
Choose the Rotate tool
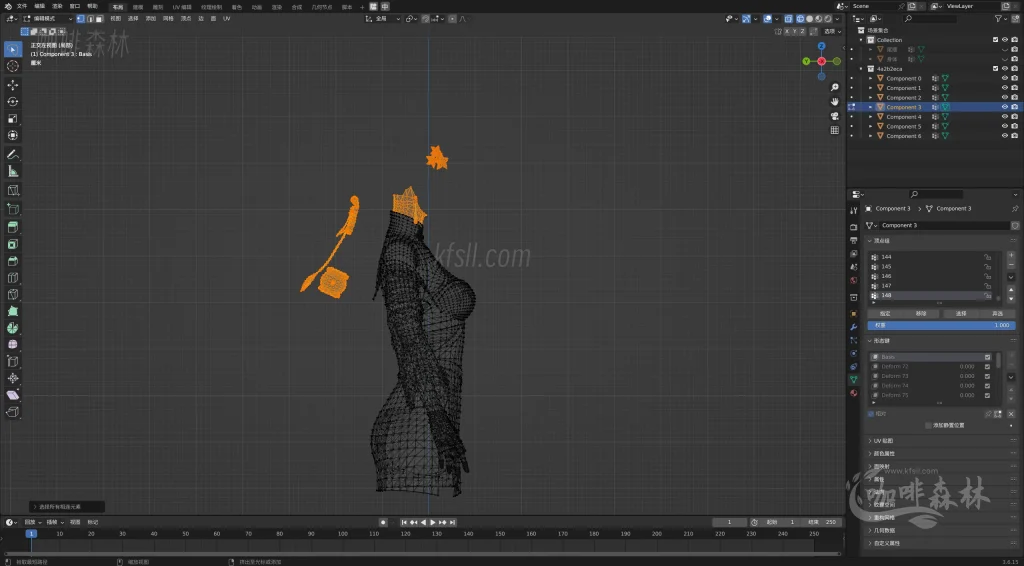click(12, 102)
